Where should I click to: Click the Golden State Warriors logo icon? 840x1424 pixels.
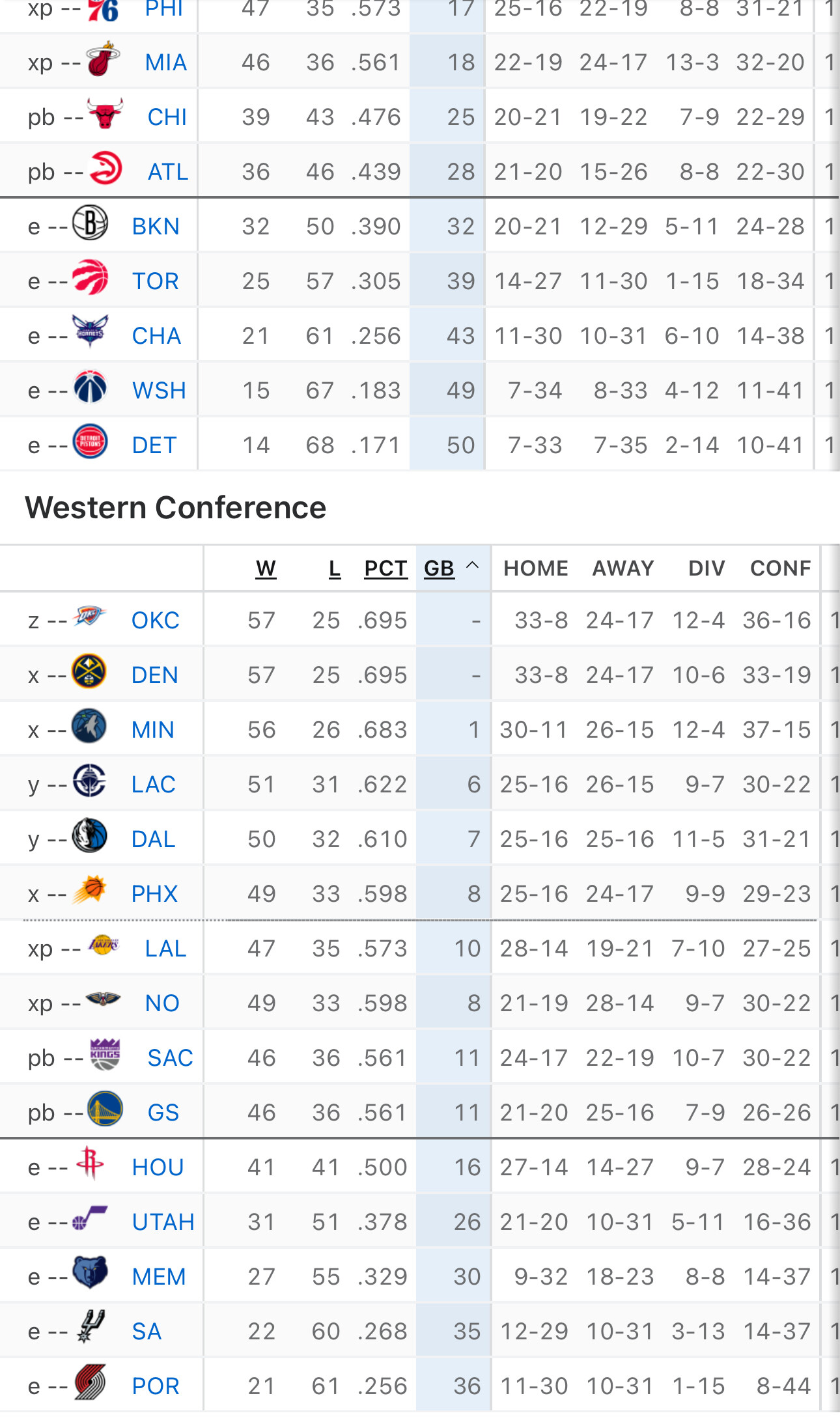pos(105,1110)
